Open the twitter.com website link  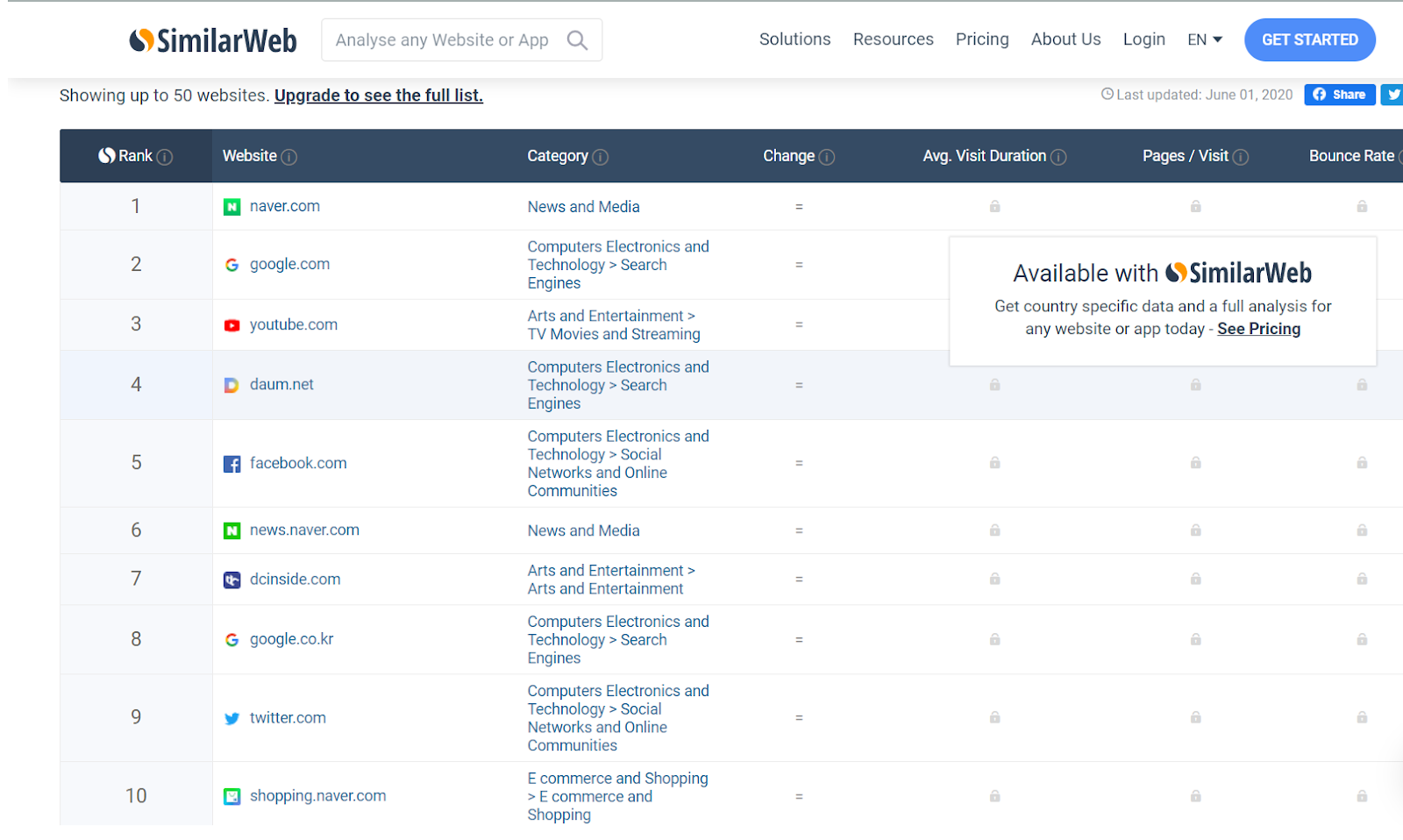(x=288, y=717)
